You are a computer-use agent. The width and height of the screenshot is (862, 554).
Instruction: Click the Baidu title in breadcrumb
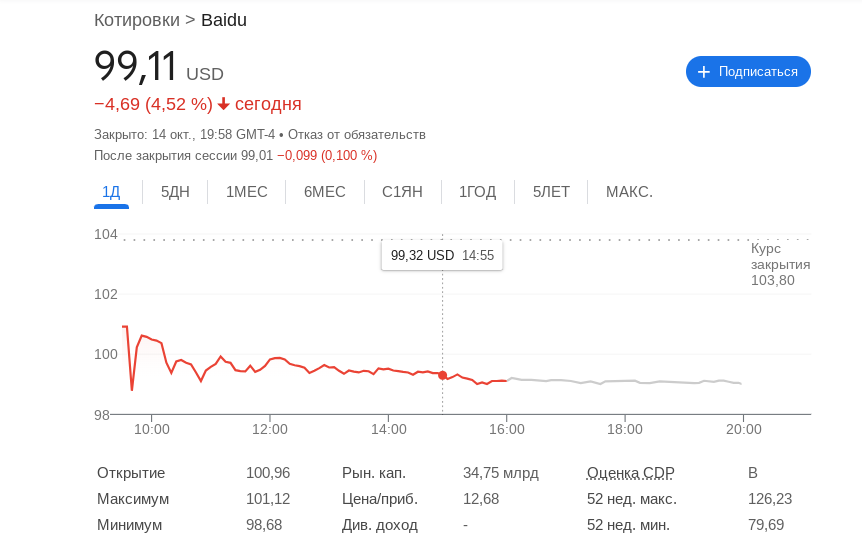(x=224, y=20)
